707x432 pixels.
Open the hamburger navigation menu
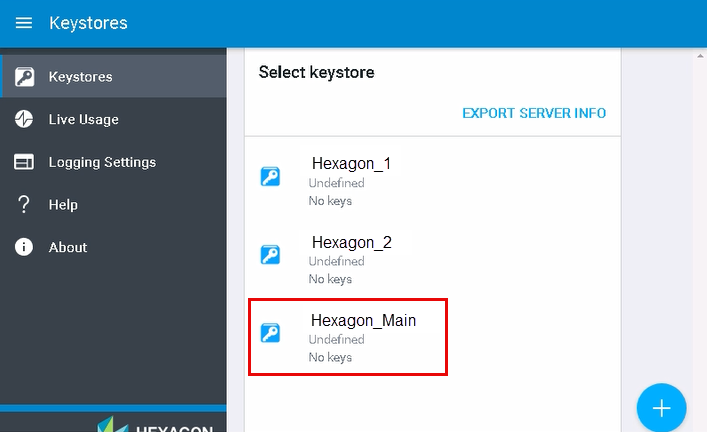(x=24, y=23)
